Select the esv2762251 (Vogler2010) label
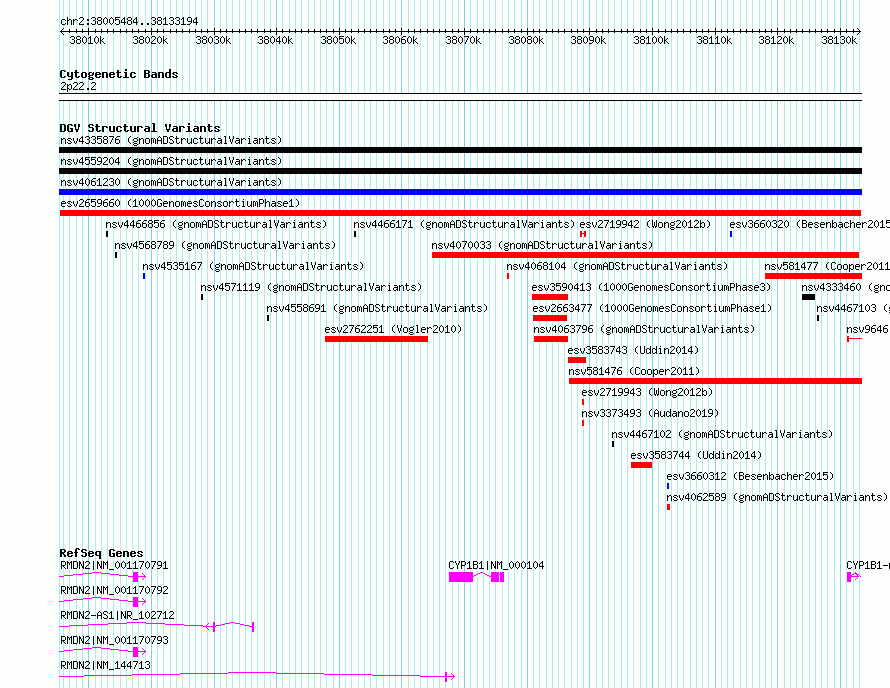Viewport: 890px width, 688px height. [x=393, y=329]
